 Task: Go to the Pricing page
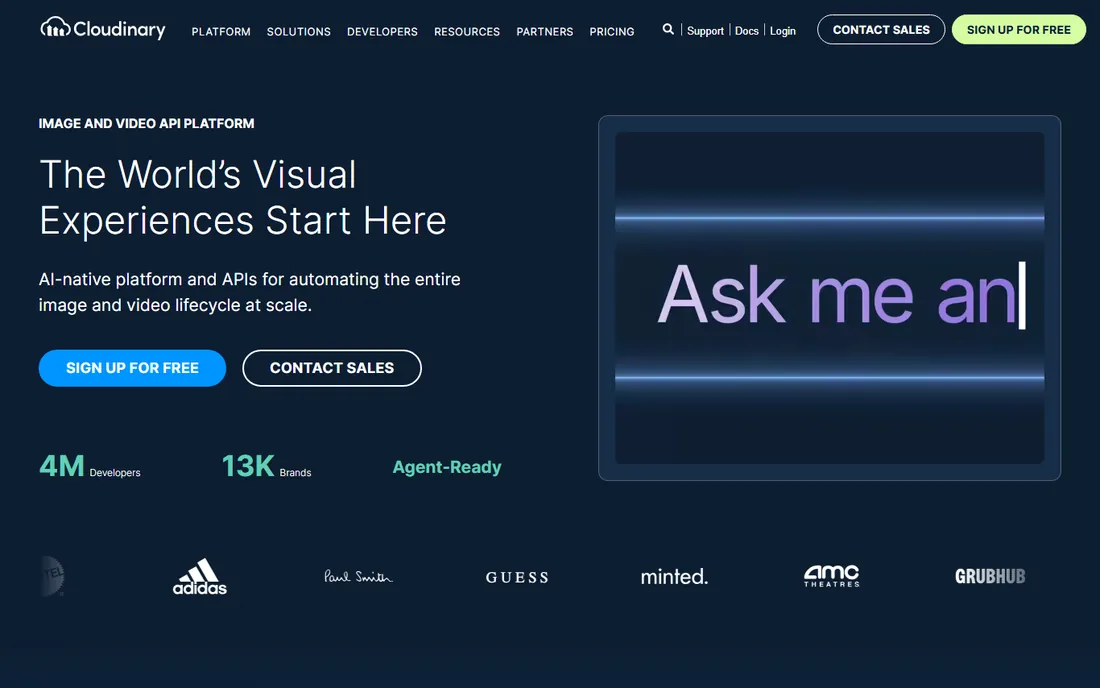click(612, 32)
